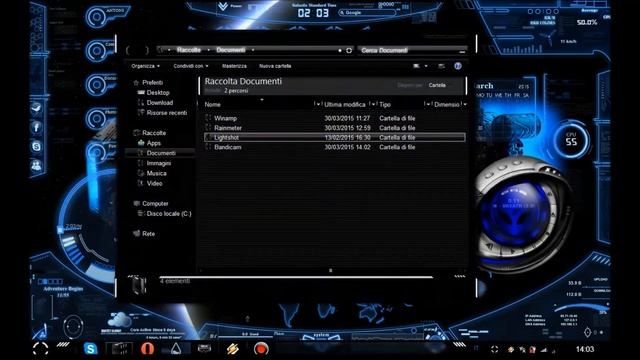Open the Condividi con dropdown menu

(x=191, y=66)
